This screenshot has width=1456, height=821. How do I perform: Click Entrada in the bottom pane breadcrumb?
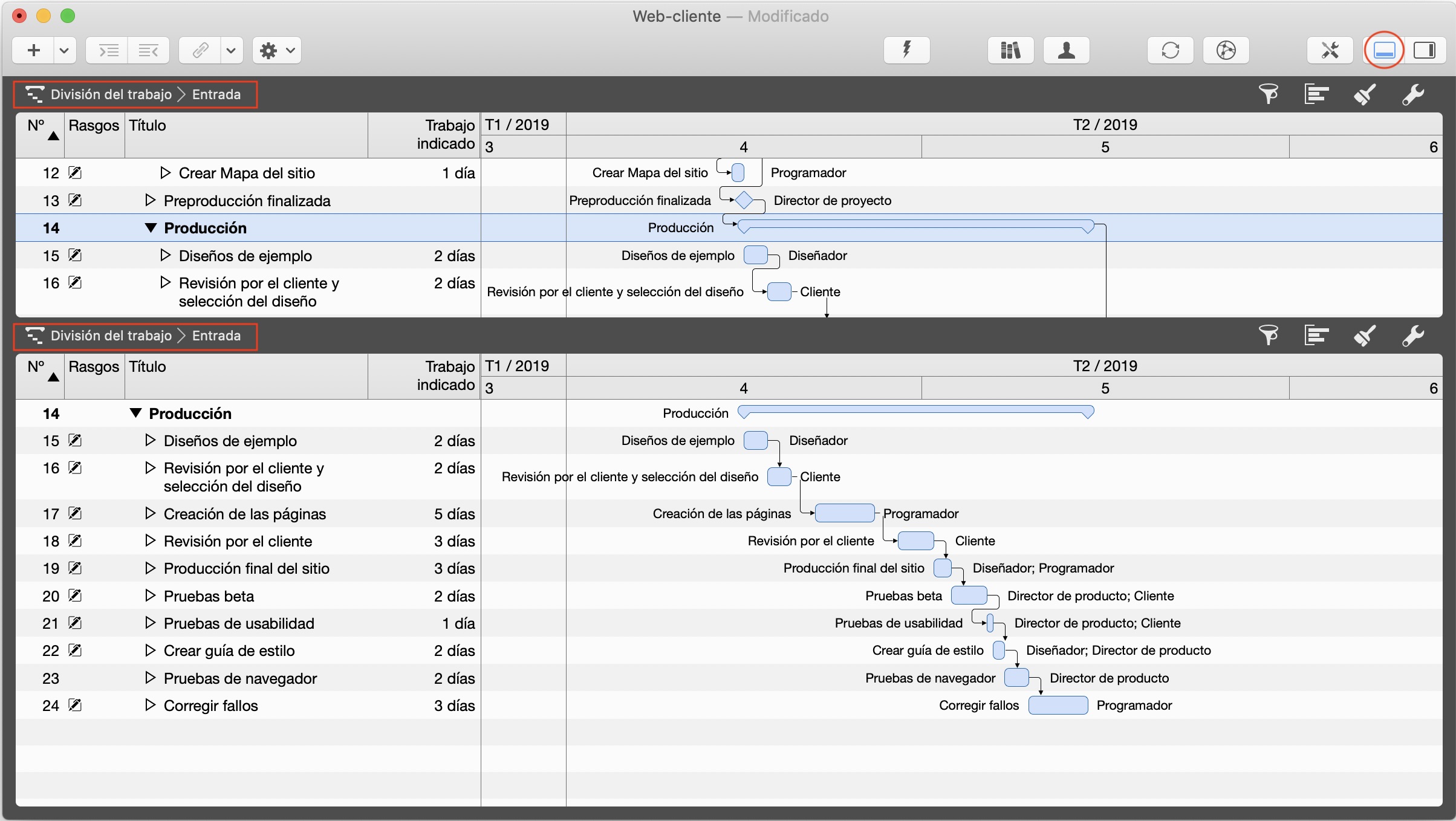coord(216,336)
